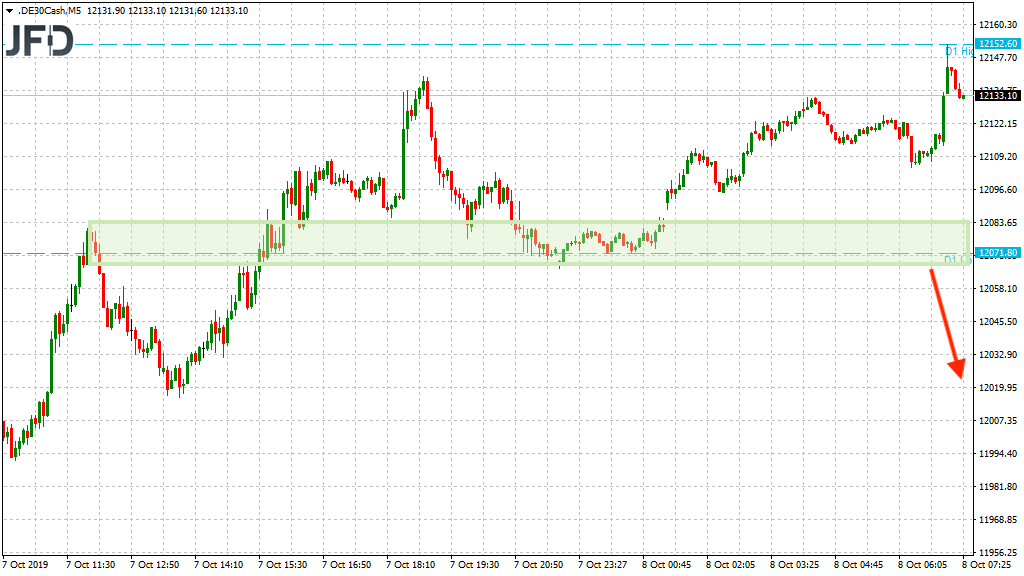This screenshot has height=576, width=1024.
Task: Click the blue 12071.80 price tag
Action: point(997,253)
